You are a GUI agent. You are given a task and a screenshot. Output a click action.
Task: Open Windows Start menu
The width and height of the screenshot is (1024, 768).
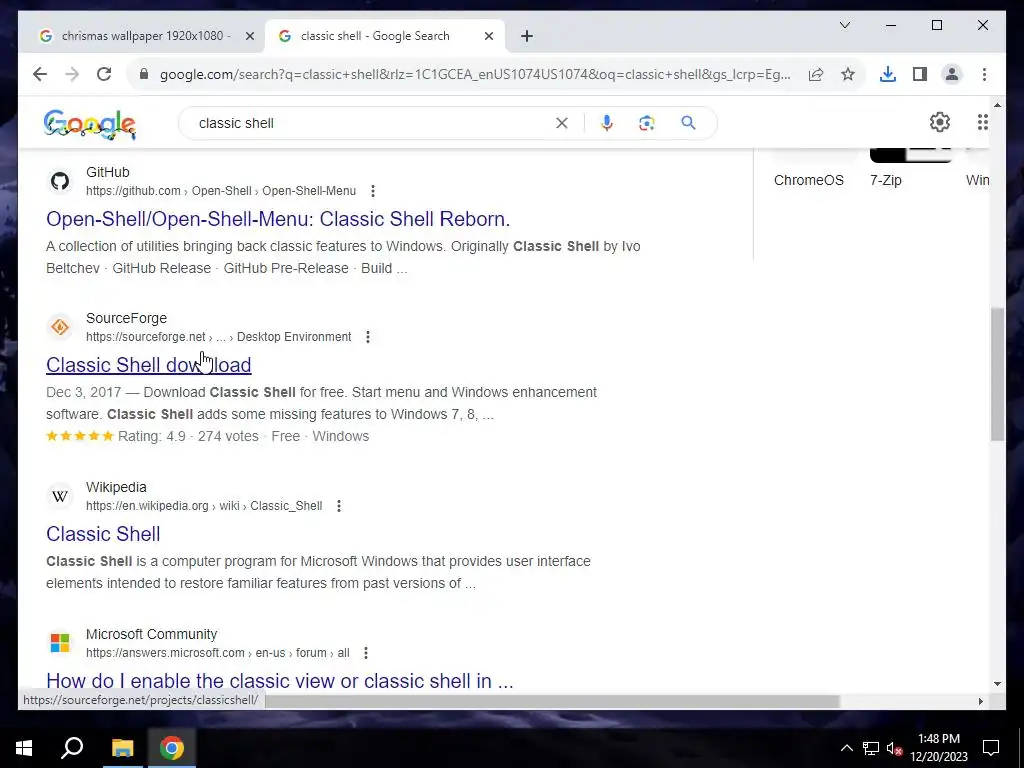coord(24,748)
